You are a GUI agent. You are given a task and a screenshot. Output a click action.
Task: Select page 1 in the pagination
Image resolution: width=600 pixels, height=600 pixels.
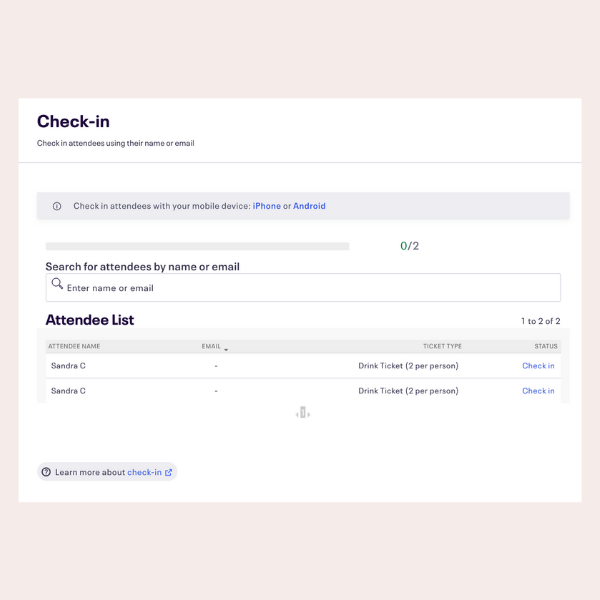tap(303, 412)
